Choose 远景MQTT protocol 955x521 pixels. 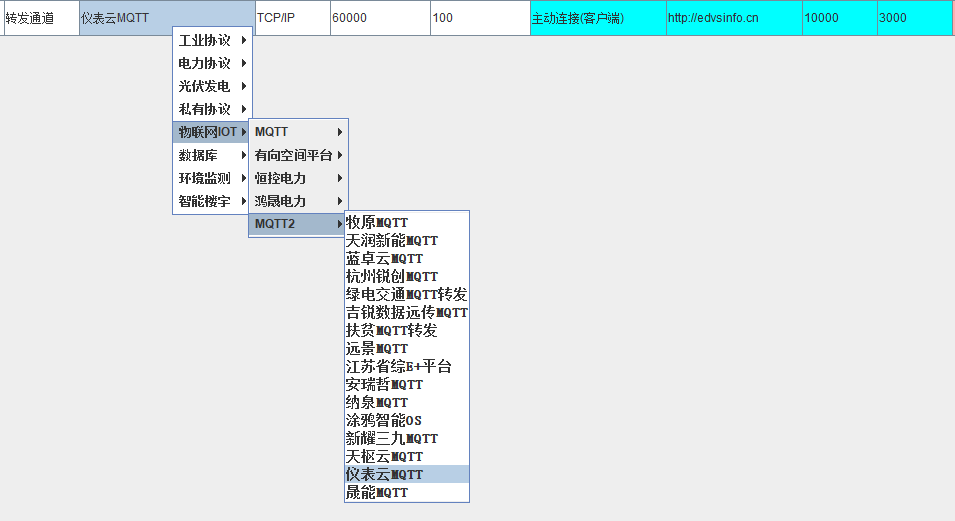coord(407,349)
